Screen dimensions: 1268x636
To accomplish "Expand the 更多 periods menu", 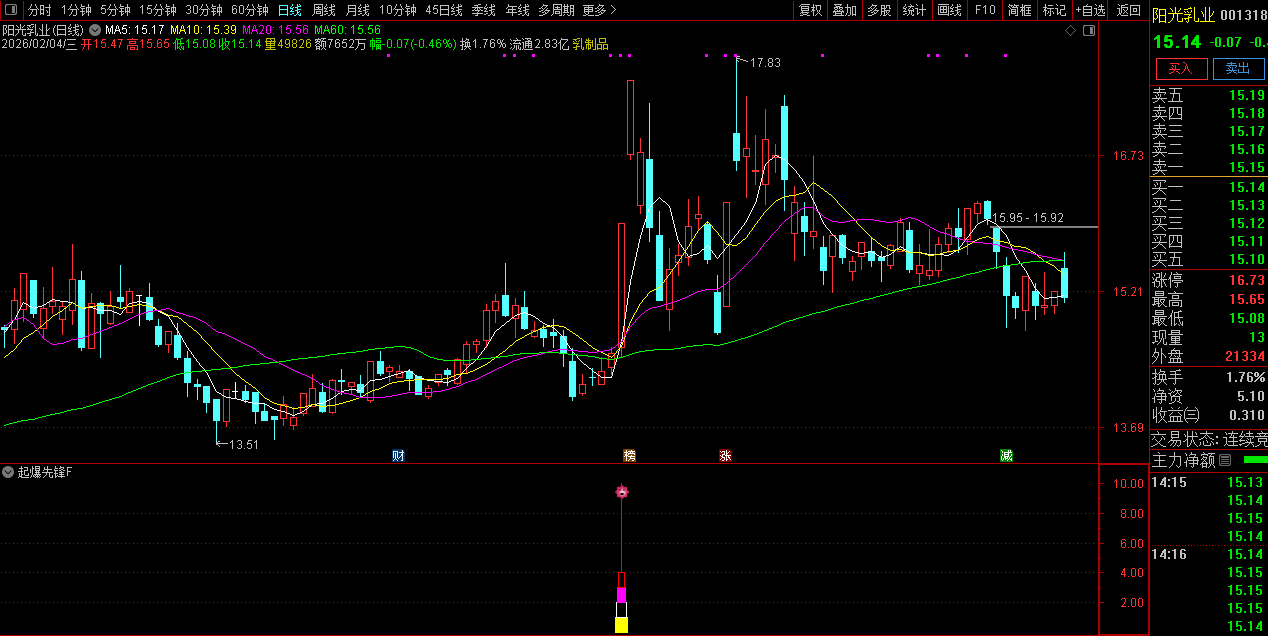I will click(x=599, y=10).
